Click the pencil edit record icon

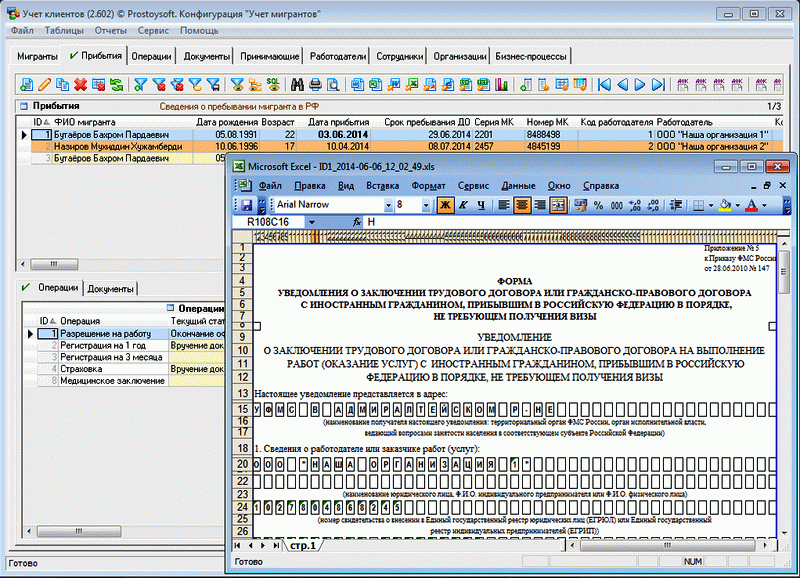tap(45, 84)
